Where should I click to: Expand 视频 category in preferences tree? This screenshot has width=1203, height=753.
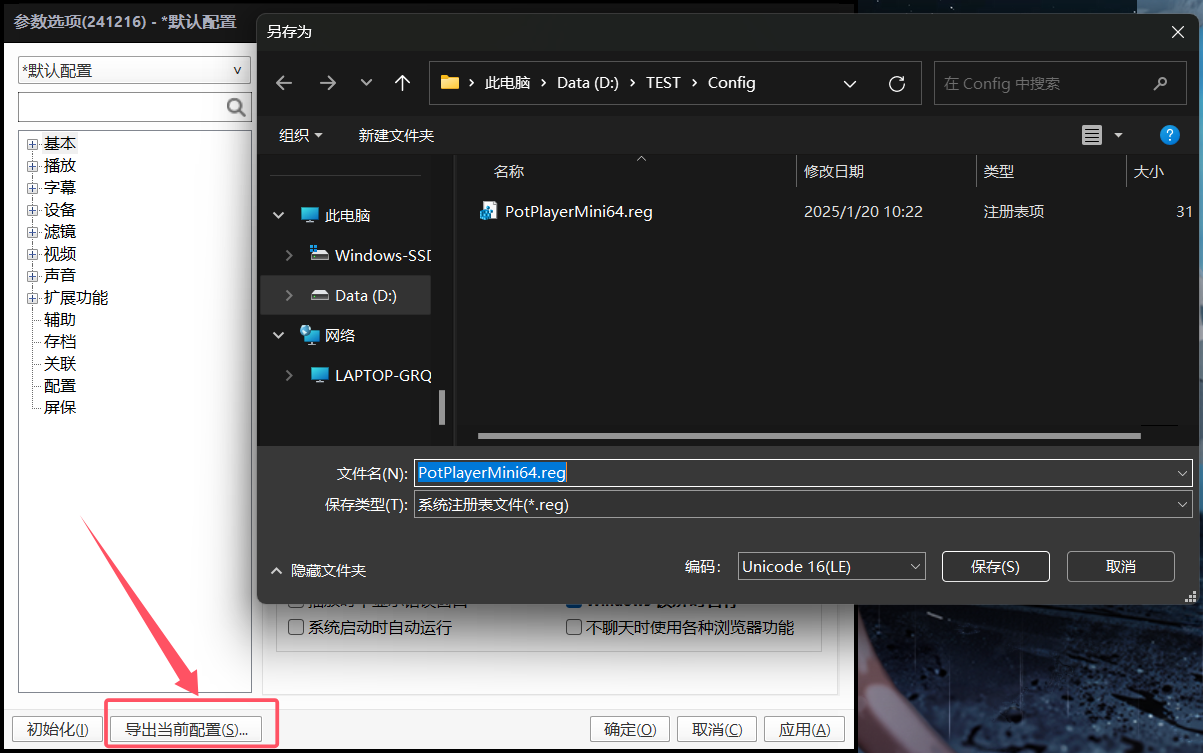point(32,254)
